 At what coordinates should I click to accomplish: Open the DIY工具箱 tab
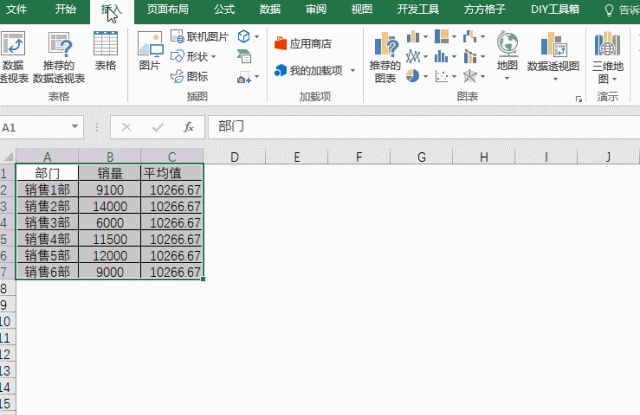click(x=555, y=9)
